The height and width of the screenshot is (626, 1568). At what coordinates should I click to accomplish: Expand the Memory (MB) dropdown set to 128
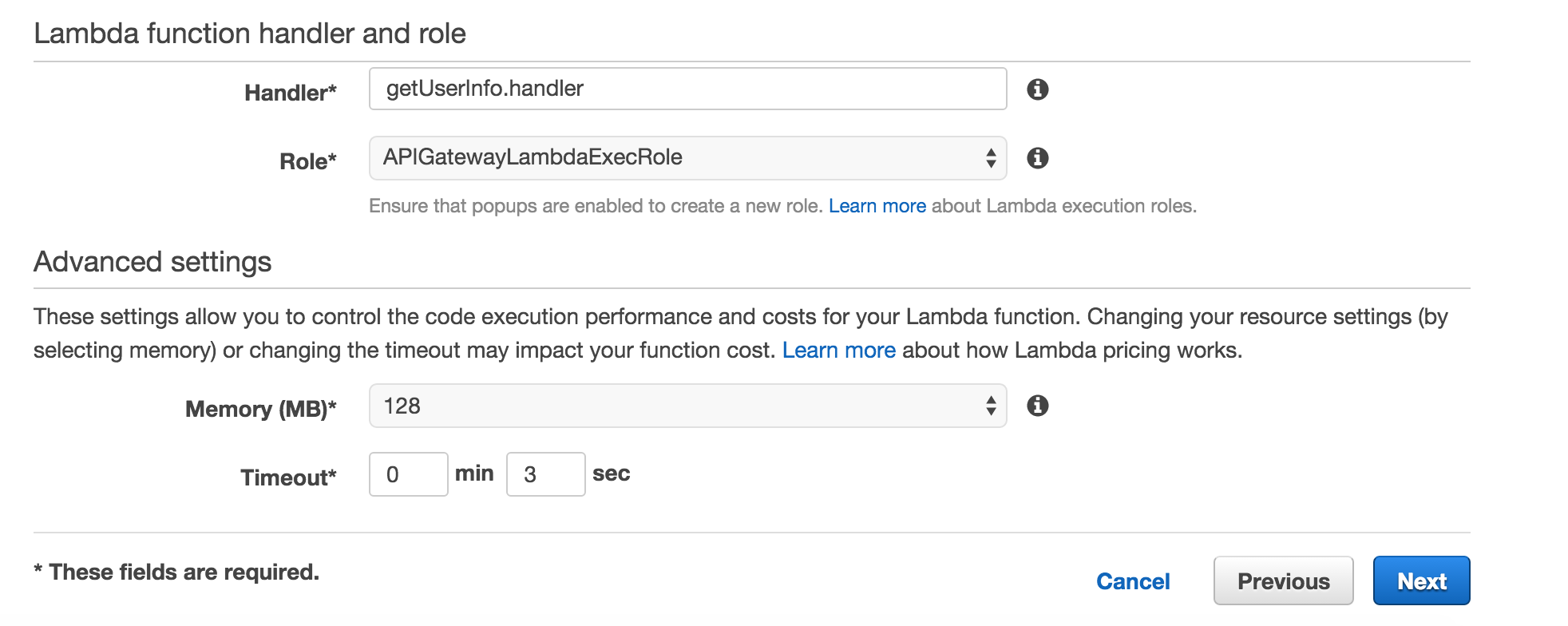(687, 406)
